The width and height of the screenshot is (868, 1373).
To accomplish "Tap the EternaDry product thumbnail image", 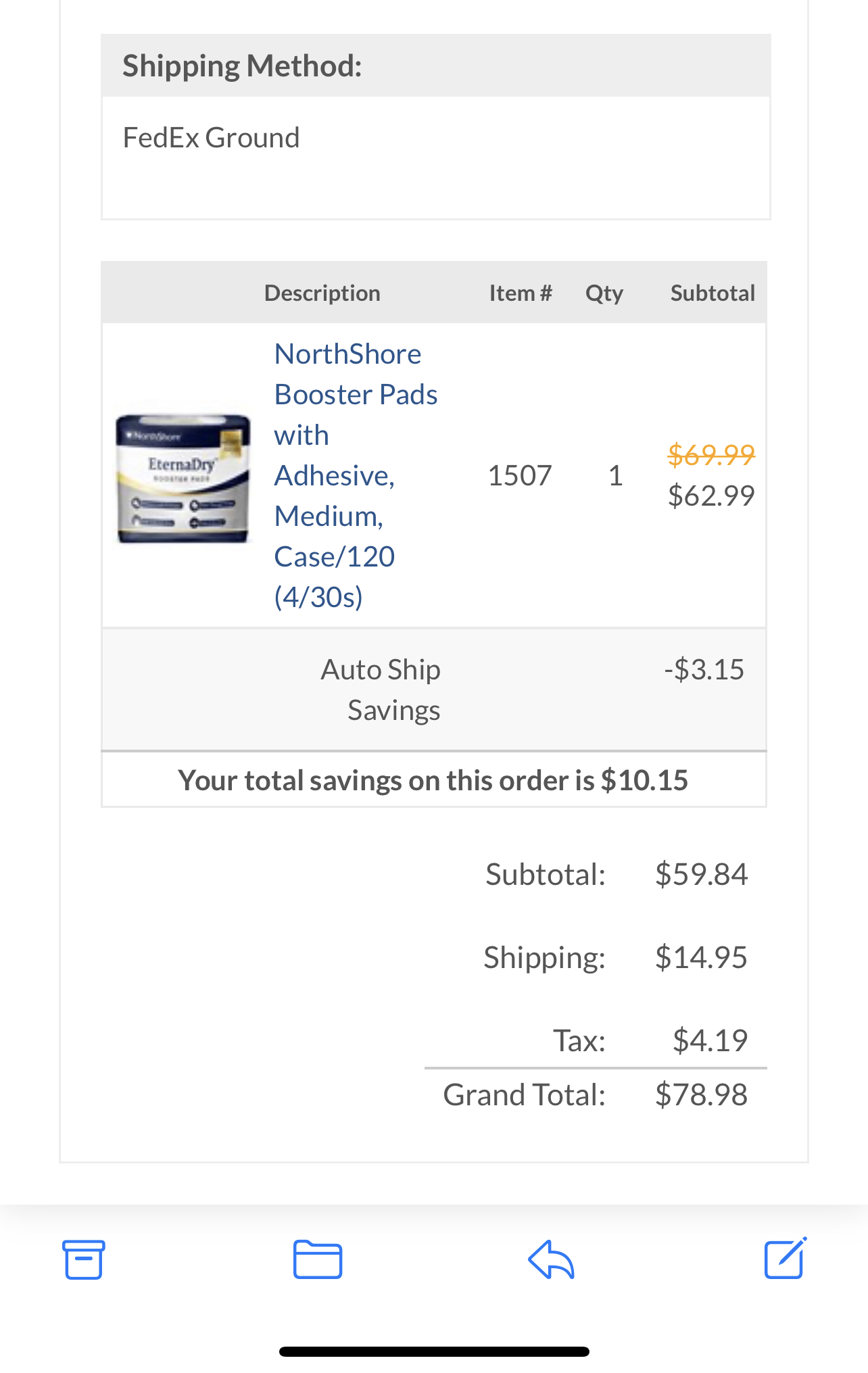I will click(183, 479).
